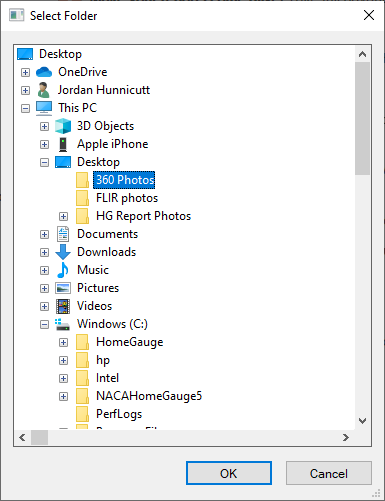Screen dimensions: 385x501
Task: Select the This PC label
Action: tap(77, 108)
